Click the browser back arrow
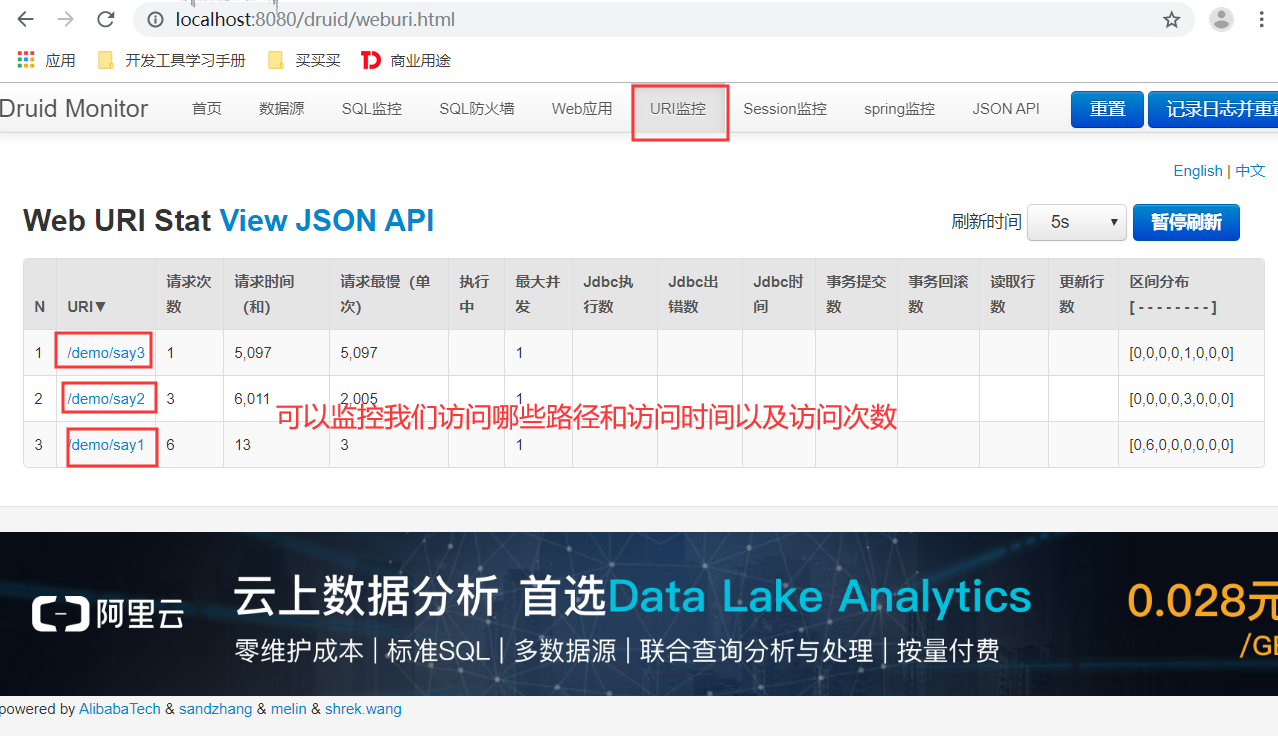This screenshot has width=1278, height=736. coord(24,19)
